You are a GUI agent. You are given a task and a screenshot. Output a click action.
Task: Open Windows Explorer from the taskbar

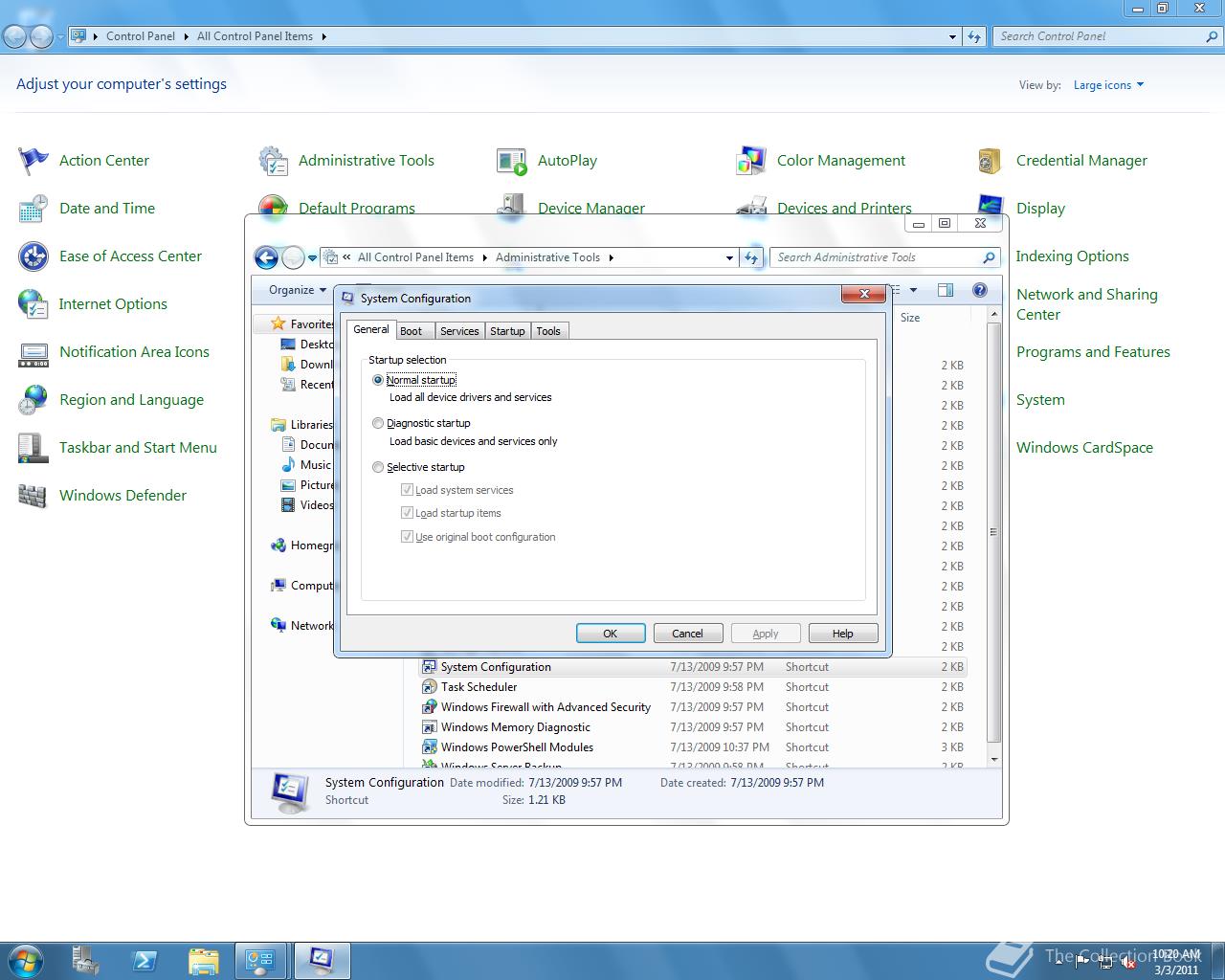click(x=203, y=960)
